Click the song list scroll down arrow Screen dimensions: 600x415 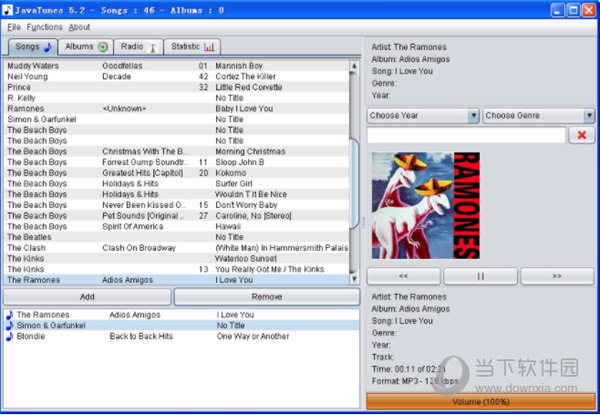(354, 279)
